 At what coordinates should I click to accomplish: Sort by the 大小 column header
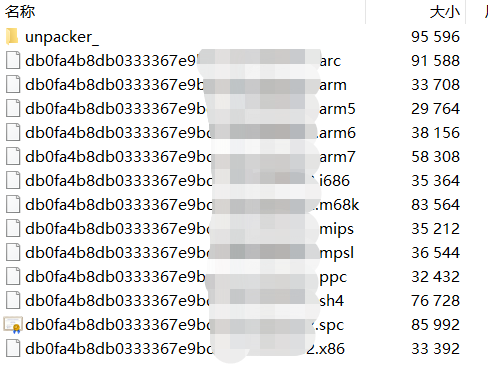[x=445, y=12]
